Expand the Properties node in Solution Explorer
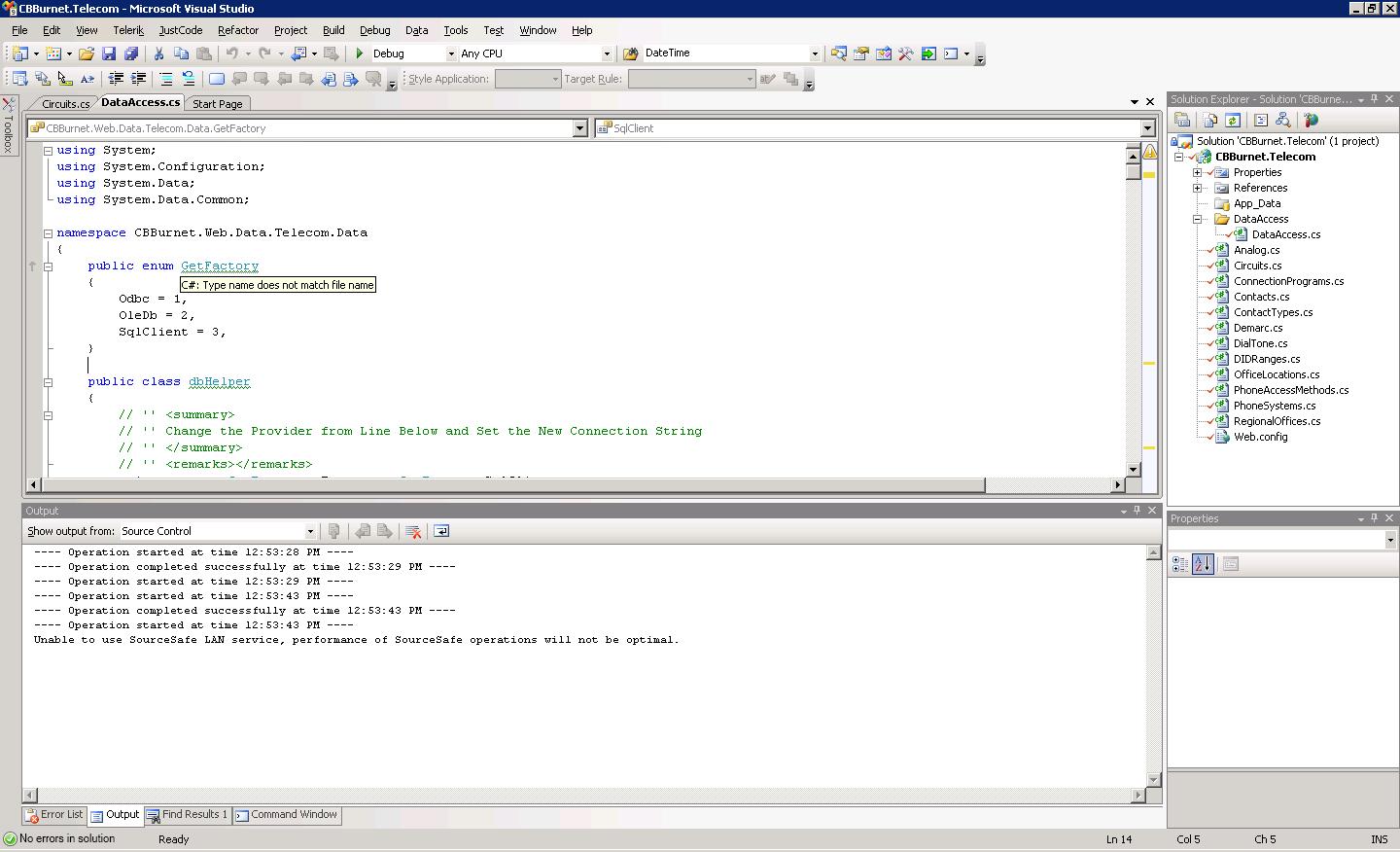Viewport: 1400px width, 852px height. tap(1198, 172)
